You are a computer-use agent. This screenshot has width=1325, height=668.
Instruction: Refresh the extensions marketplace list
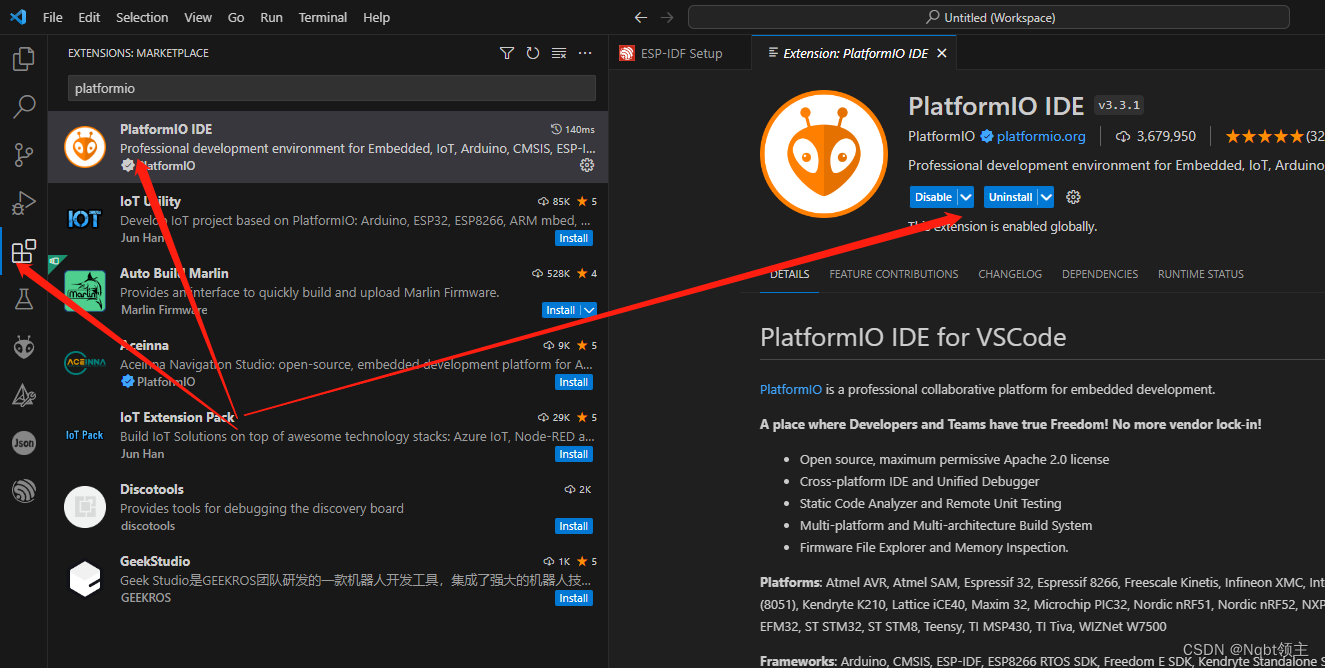click(x=533, y=53)
